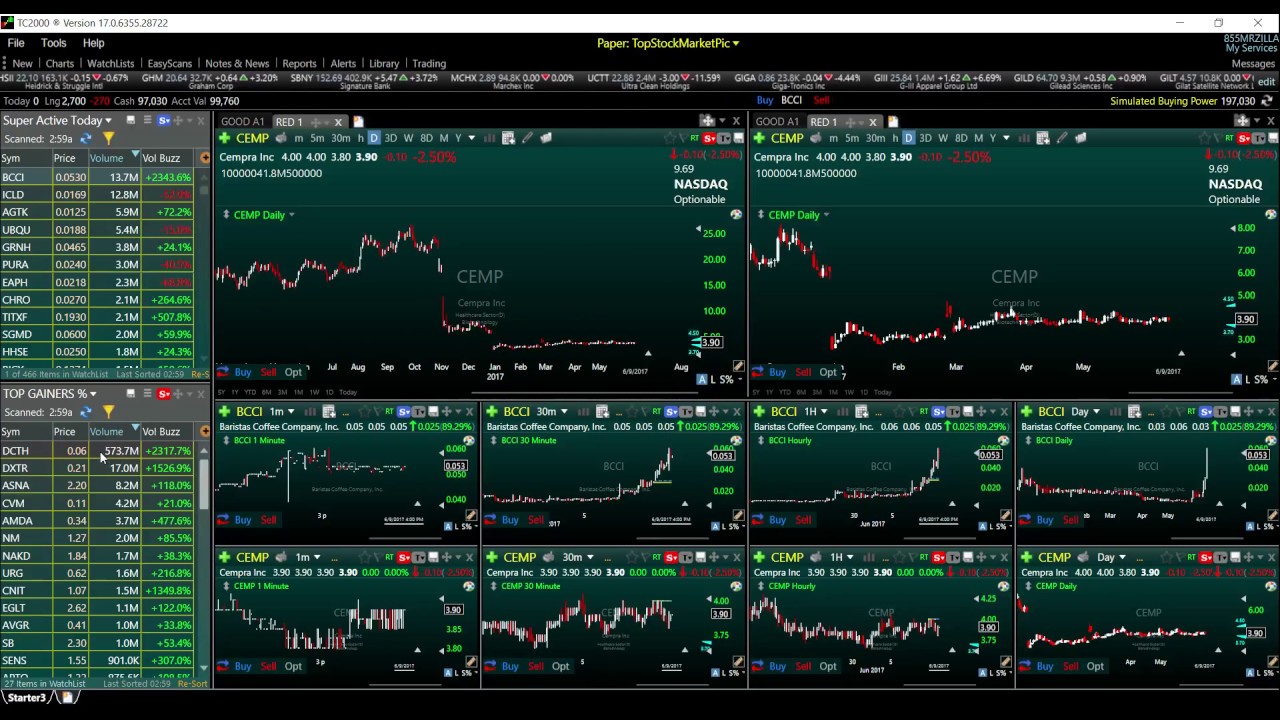The image size is (1280, 720).
Task: Expand CEMP Daily plot dropdown in right chart
Action: (827, 215)
